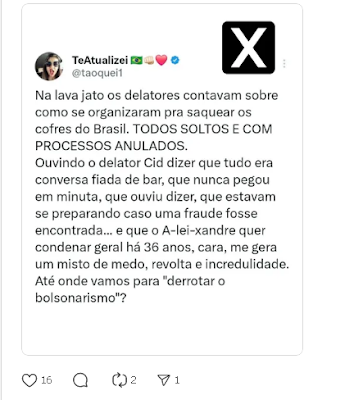
Task: Click the red heart emoji beside name
Action: pos(161,60)
